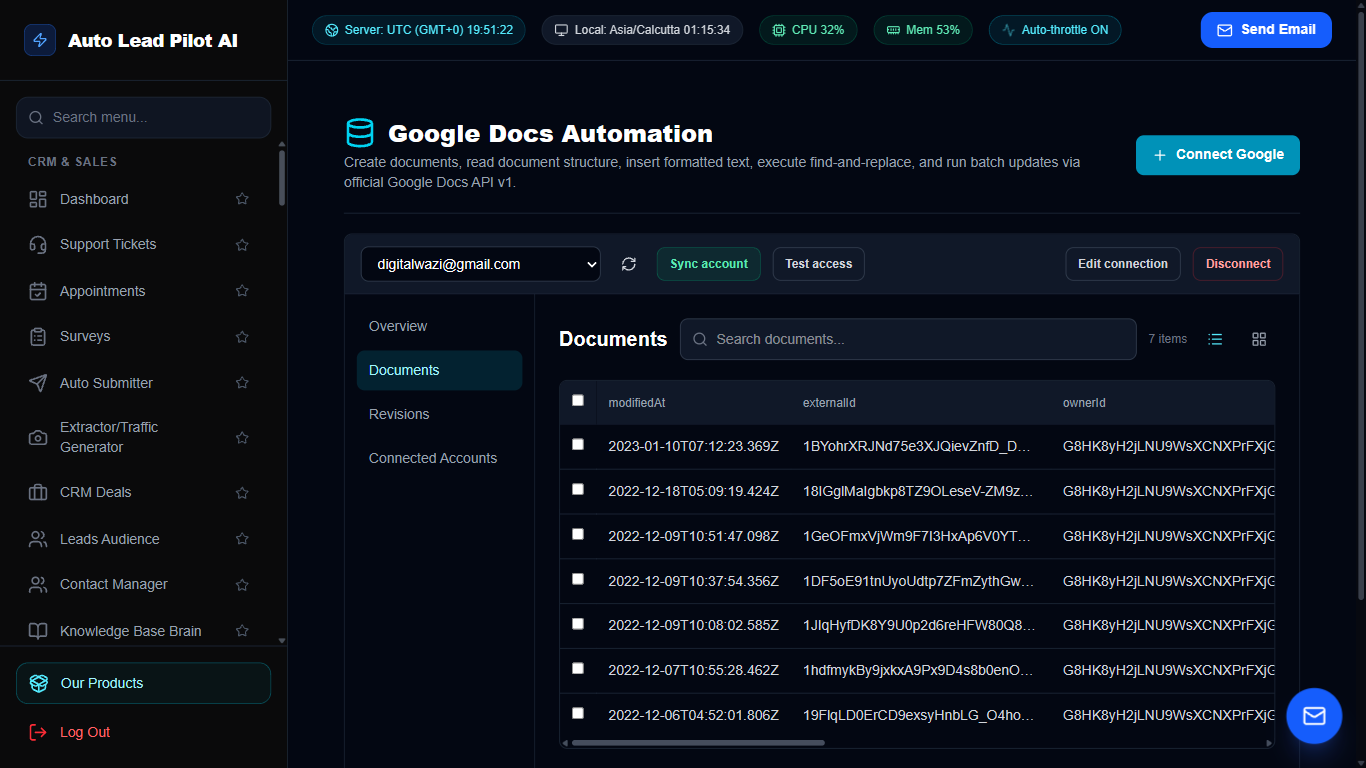Click the Surveys clipboard icon
The width and height of the screenshot is (1366, 768).
click(x=38, y=336)
